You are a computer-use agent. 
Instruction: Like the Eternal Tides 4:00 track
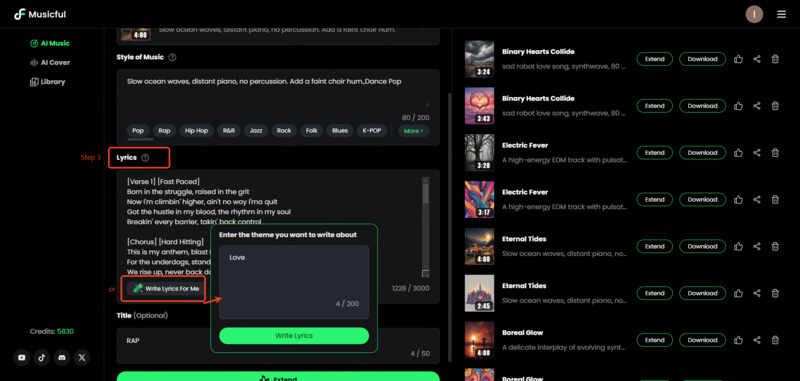coord(738,246)
